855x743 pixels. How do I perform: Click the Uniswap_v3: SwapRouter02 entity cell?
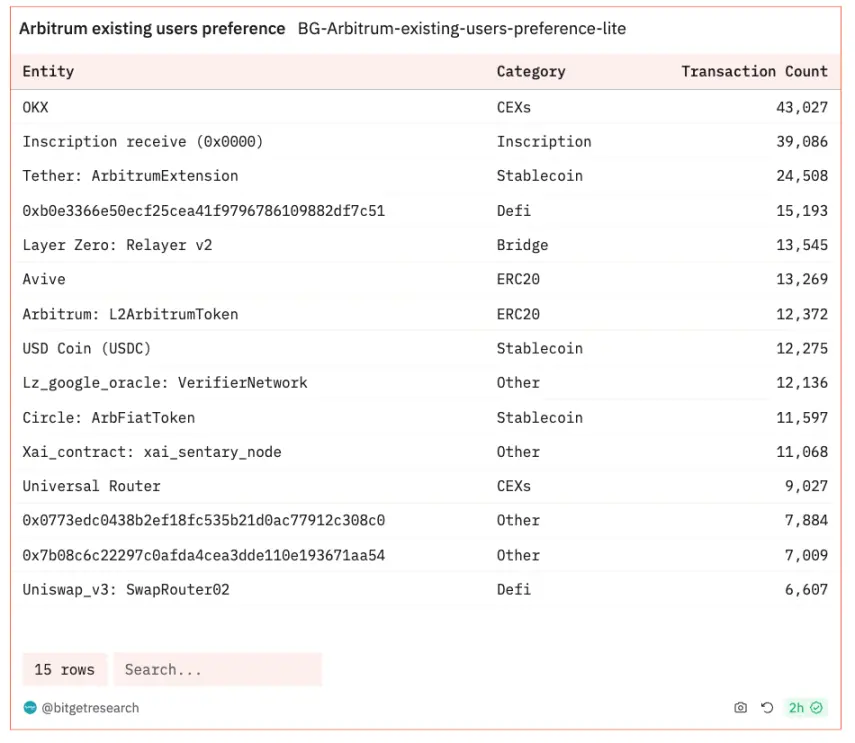(x=126, y=590)
